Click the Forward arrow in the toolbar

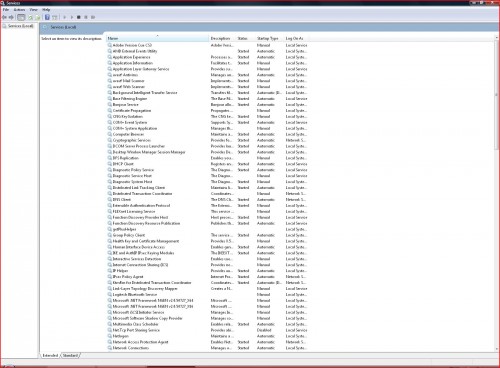(11, 17)
